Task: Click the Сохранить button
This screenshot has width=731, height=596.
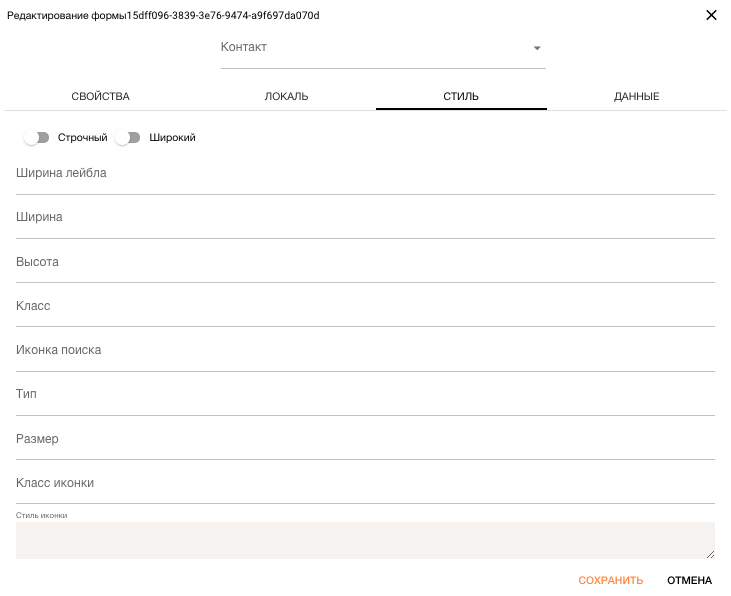Action: (x=611, y=580)
